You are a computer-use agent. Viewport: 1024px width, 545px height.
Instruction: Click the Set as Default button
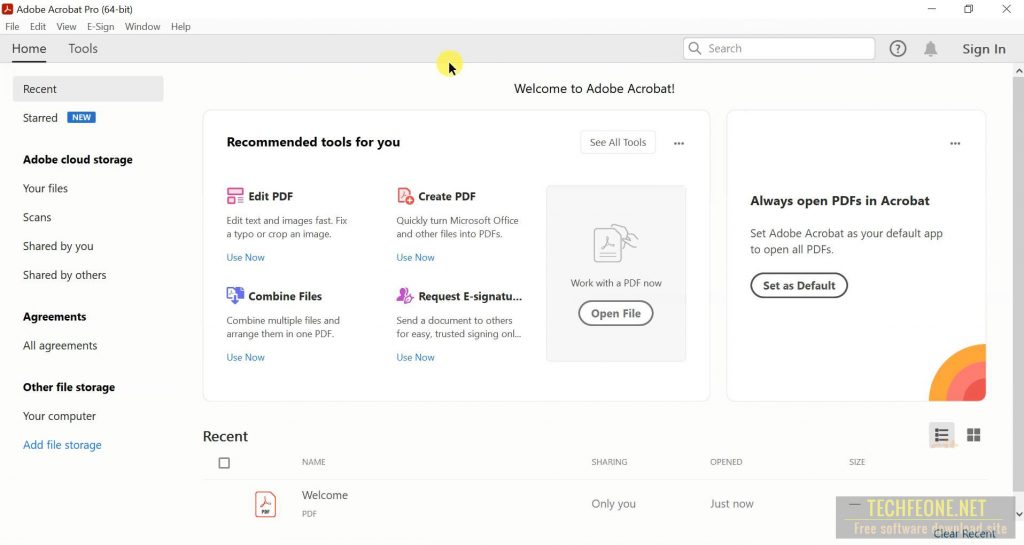[x=799, y=285]
